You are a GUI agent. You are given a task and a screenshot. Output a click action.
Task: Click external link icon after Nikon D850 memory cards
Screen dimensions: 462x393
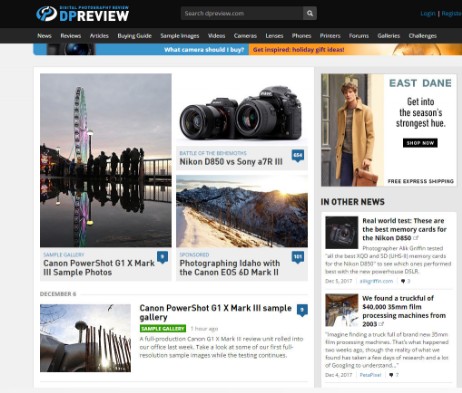coord(416,238)
